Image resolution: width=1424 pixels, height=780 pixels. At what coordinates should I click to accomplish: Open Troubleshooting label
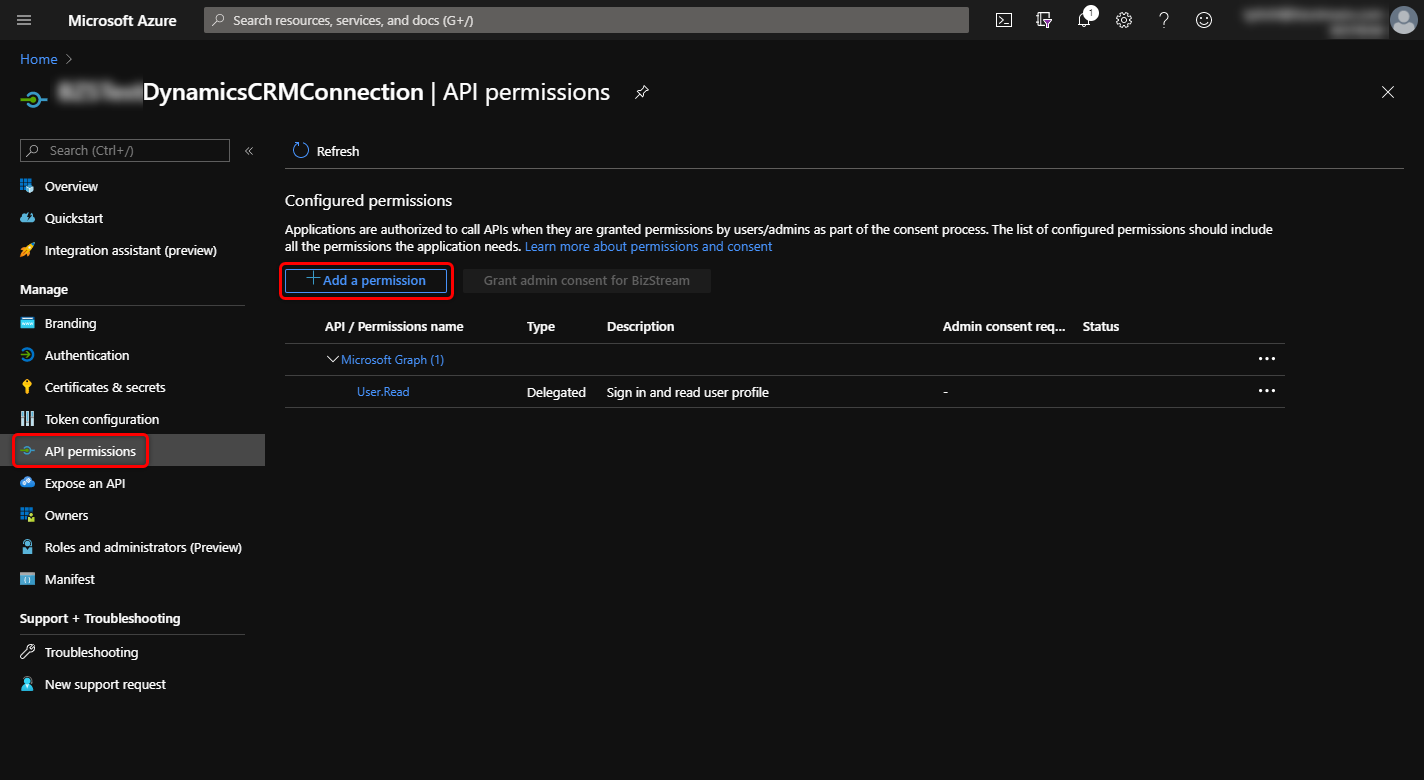92,652
